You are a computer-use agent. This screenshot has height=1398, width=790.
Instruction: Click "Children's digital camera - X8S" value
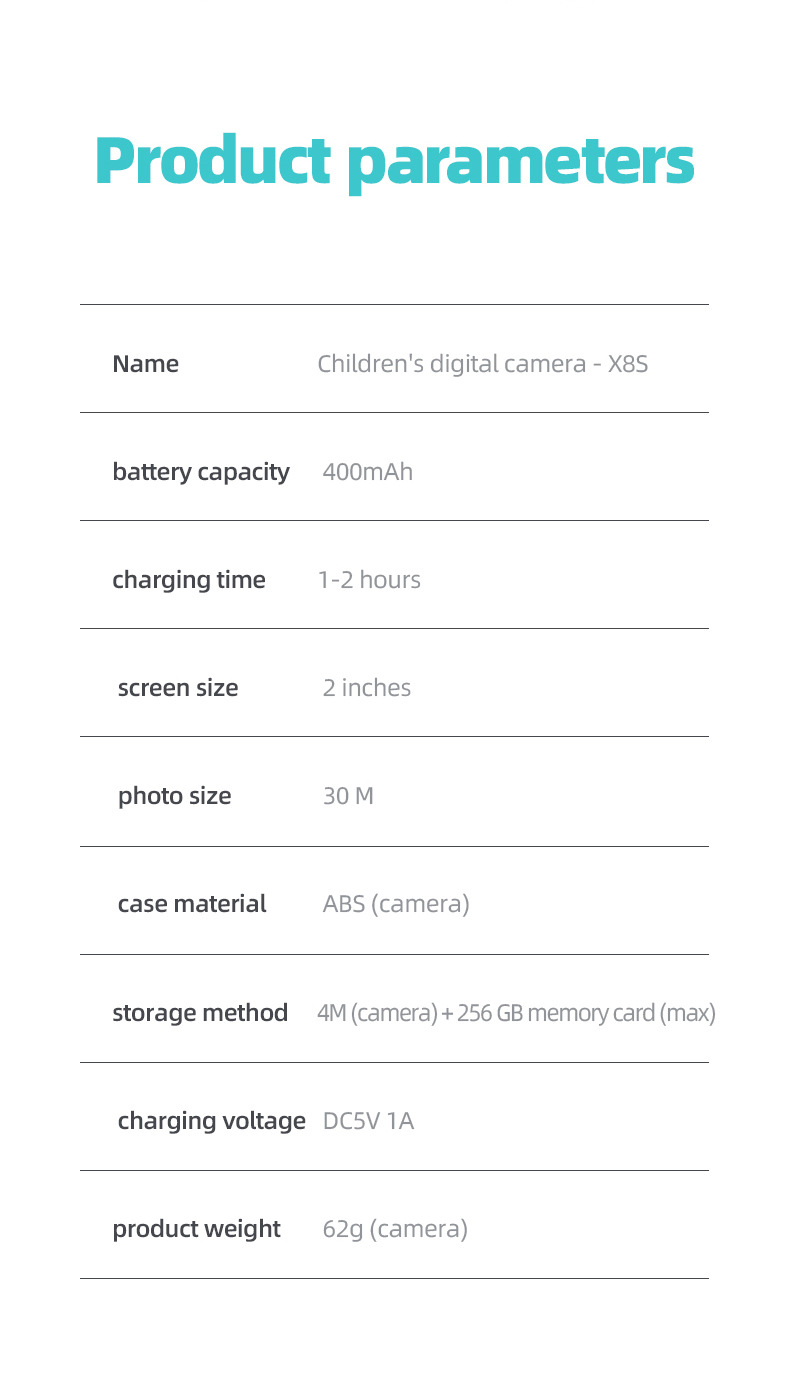click(x=483, y=364)
